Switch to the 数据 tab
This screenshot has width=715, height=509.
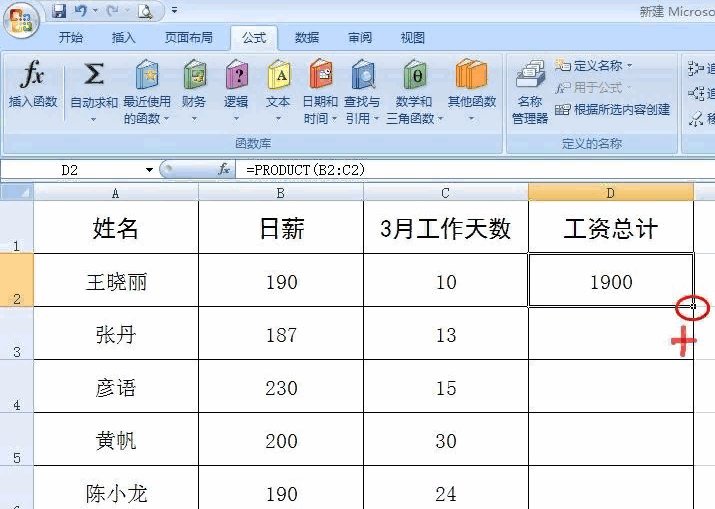(307, 37)
